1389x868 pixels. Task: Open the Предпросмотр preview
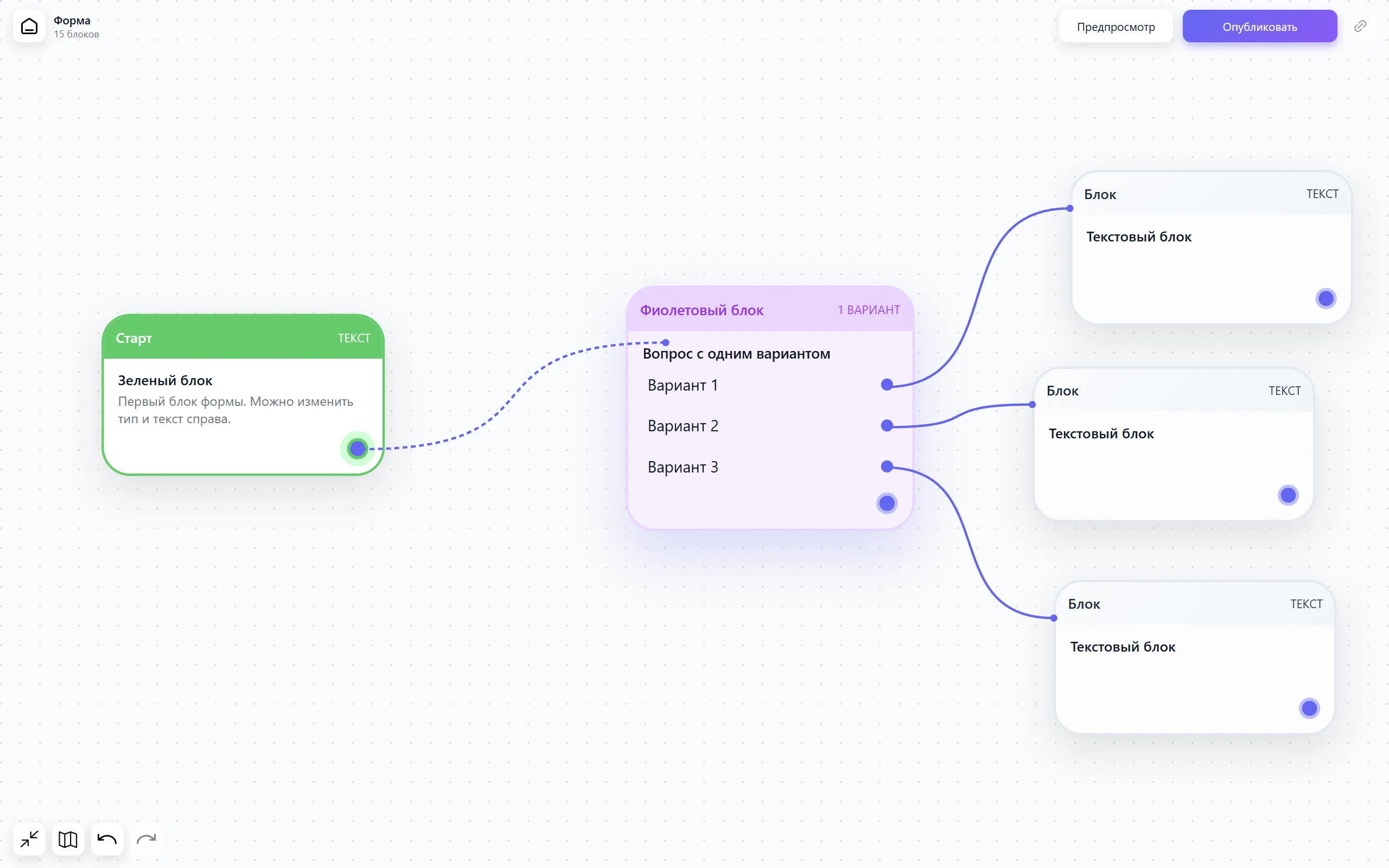[x=1116, y=27]
